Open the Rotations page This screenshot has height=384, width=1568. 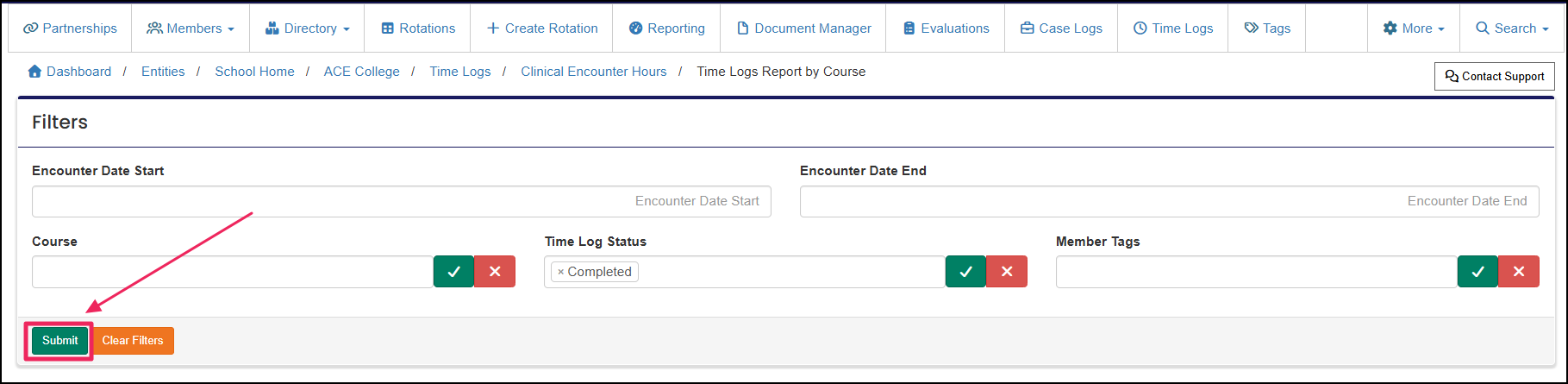[418, 28]
